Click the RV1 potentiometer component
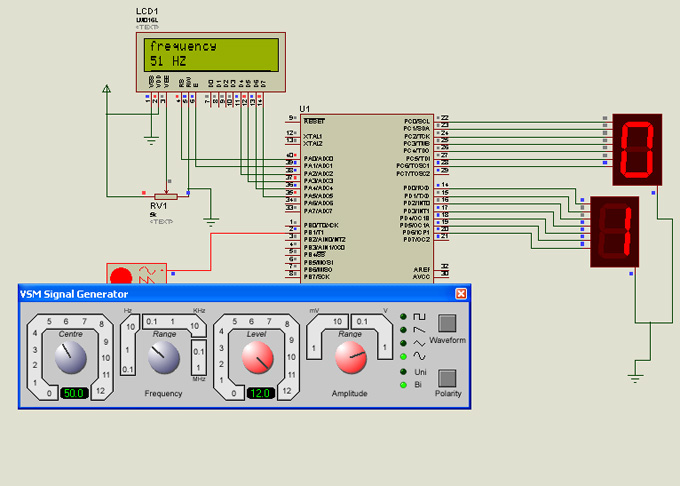This screenshot has width=680, height=486. click(168, 196)
